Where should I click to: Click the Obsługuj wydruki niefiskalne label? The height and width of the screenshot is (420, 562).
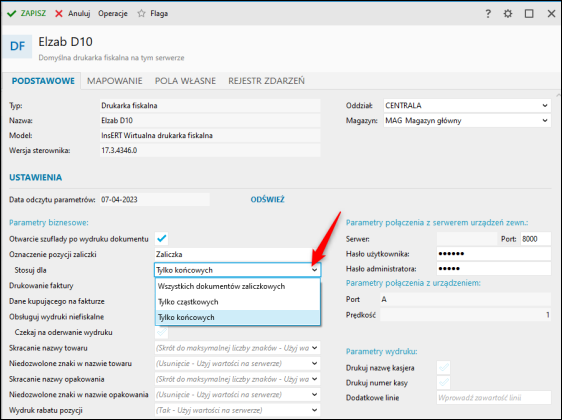pyautogui.click(x=56, y=317)
